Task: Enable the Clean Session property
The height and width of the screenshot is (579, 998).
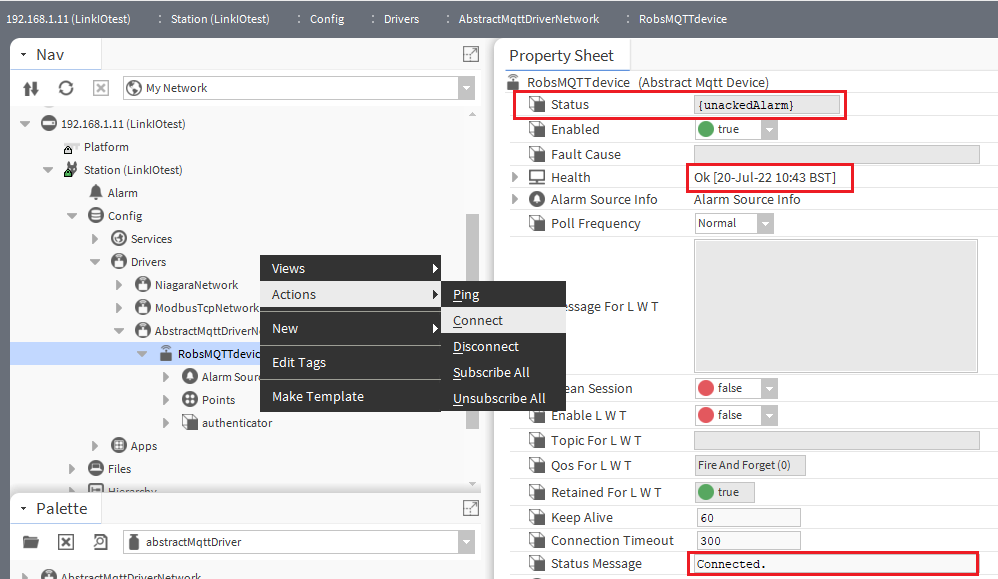Action: [769, 388]
